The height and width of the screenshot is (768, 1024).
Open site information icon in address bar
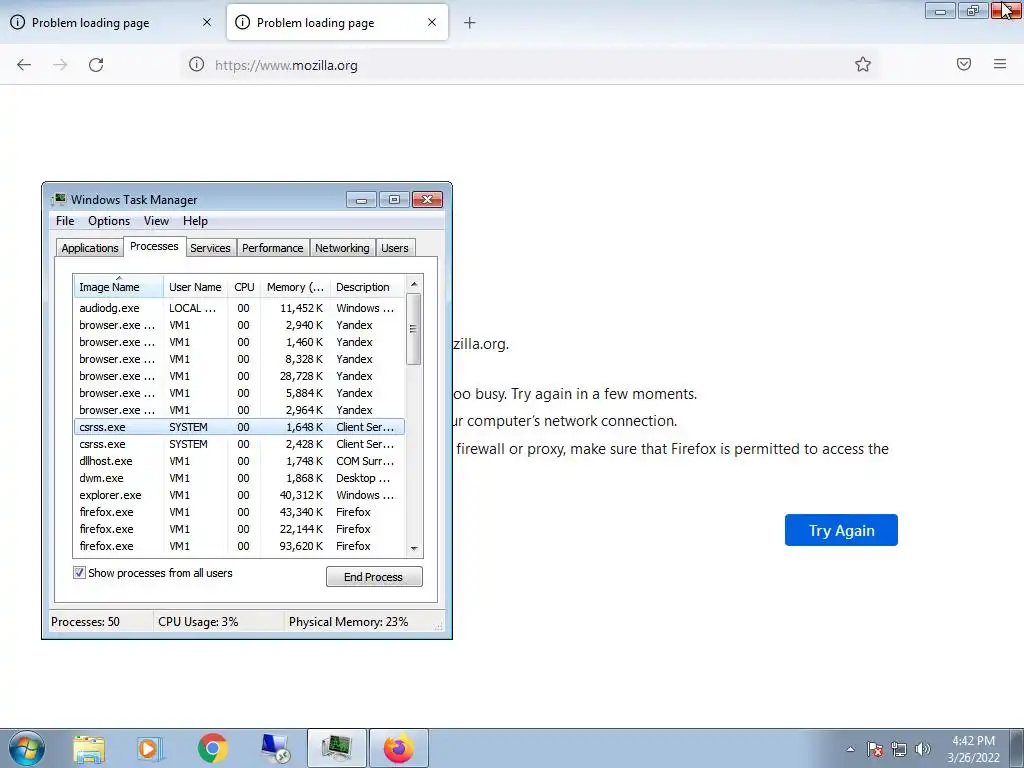point(197,65)
